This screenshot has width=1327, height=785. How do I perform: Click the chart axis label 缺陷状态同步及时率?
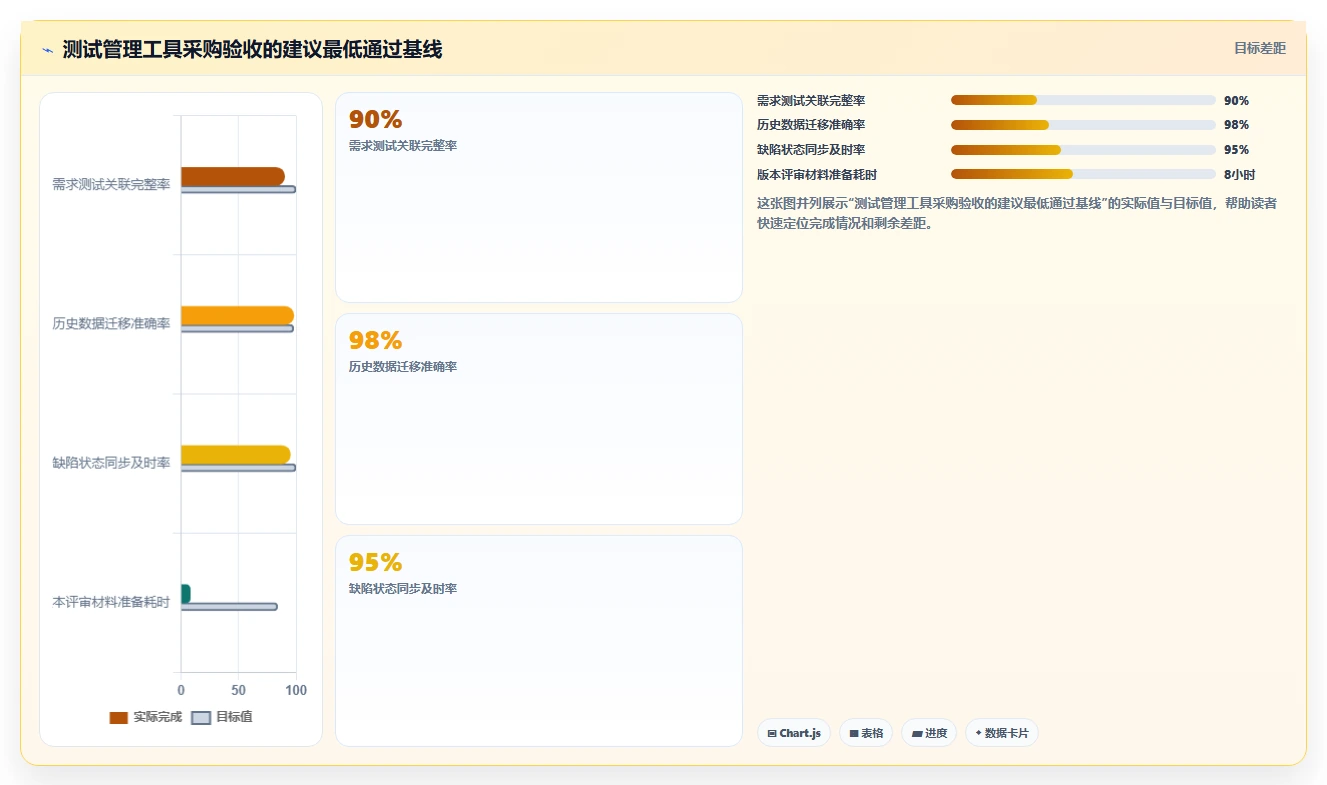click(x=111, y=463)
